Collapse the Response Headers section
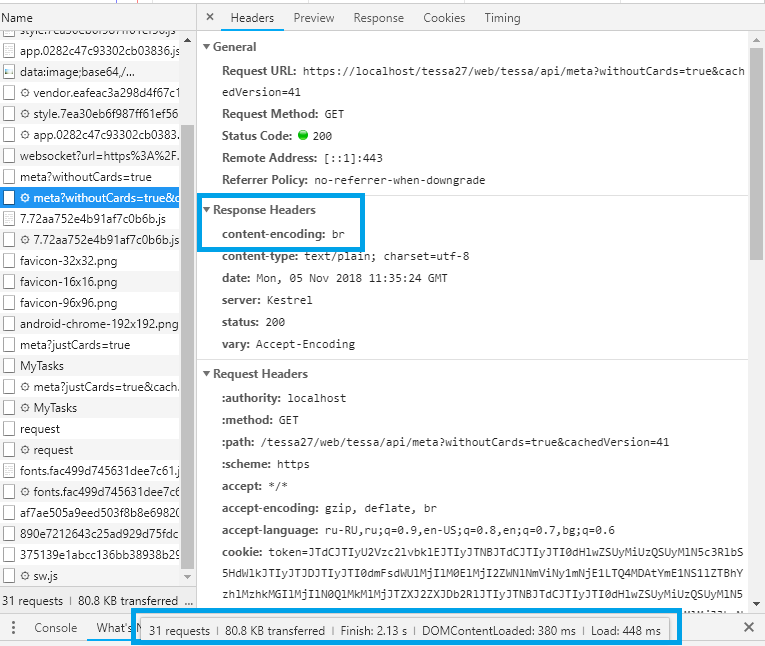765x646 pixels. click(207, 210)
